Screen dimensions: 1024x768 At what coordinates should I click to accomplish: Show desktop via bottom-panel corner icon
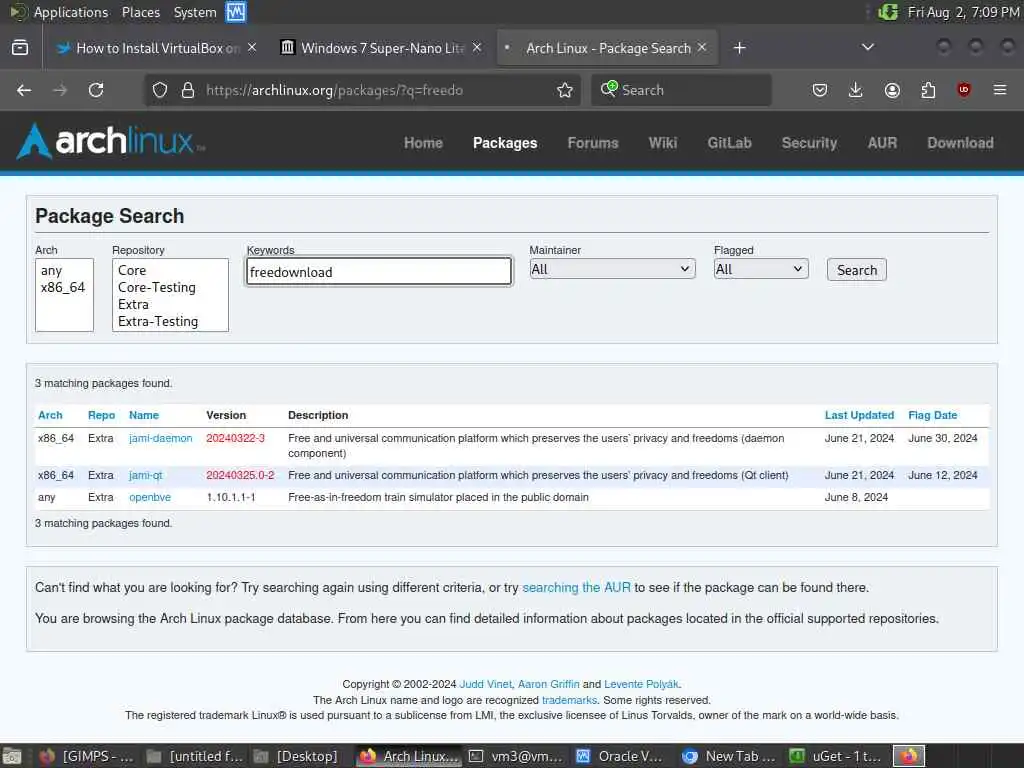click(x=11, y=756)
